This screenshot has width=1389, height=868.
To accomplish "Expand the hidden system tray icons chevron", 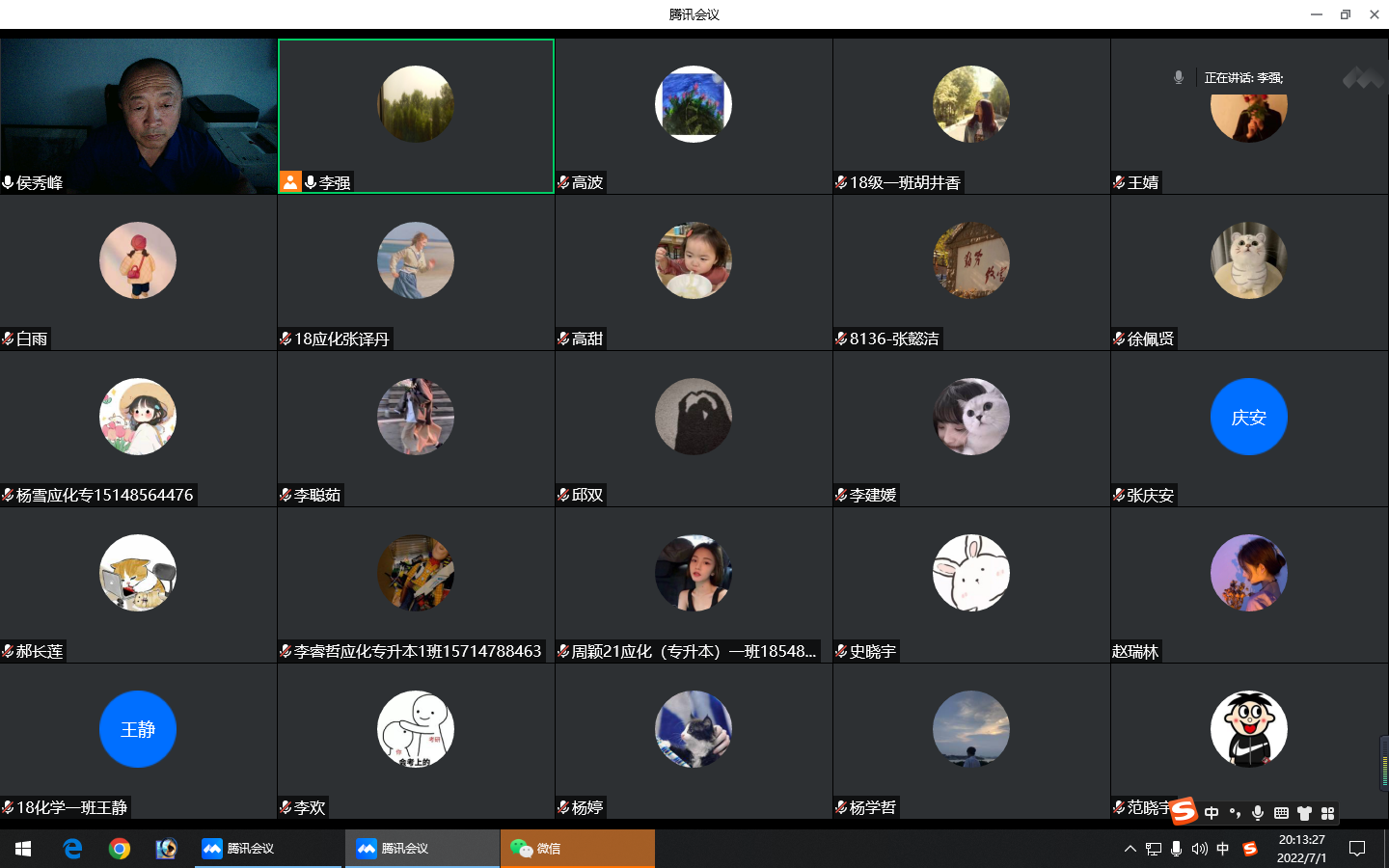I will point(1130,849).
